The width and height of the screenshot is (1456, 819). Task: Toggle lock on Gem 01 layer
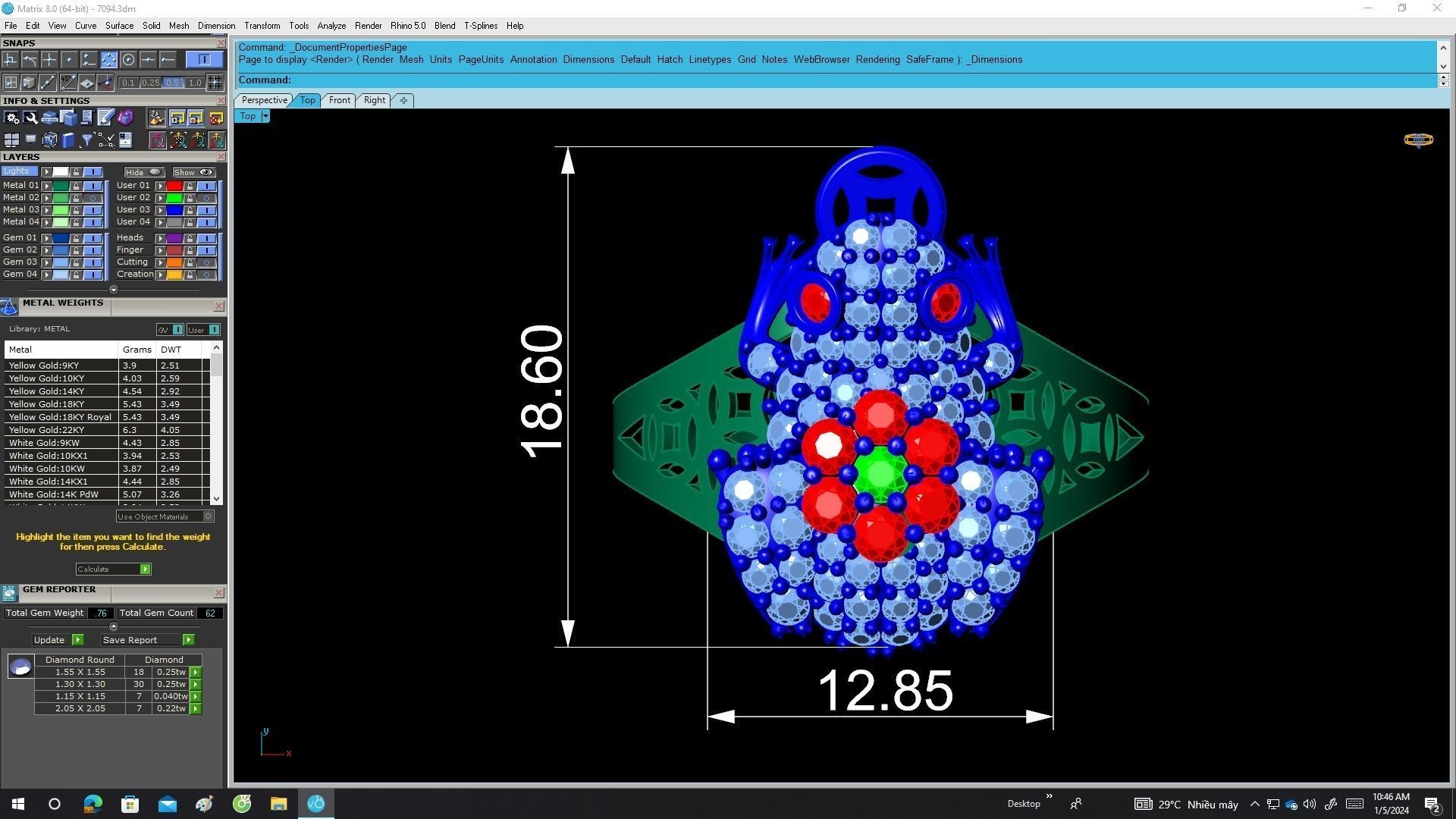(x=76, y=238)
